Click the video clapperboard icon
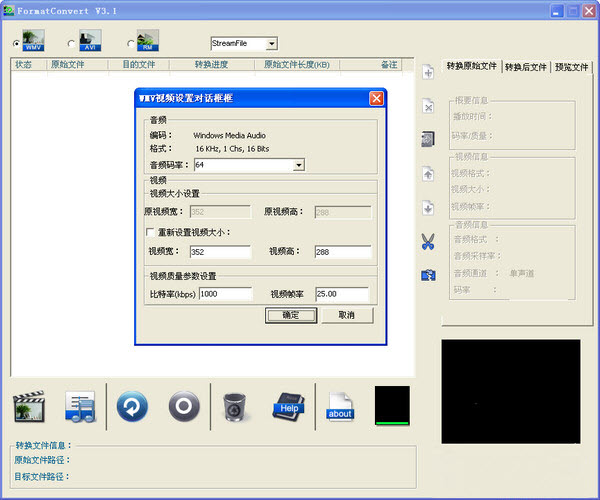 [x=29, y=406]
